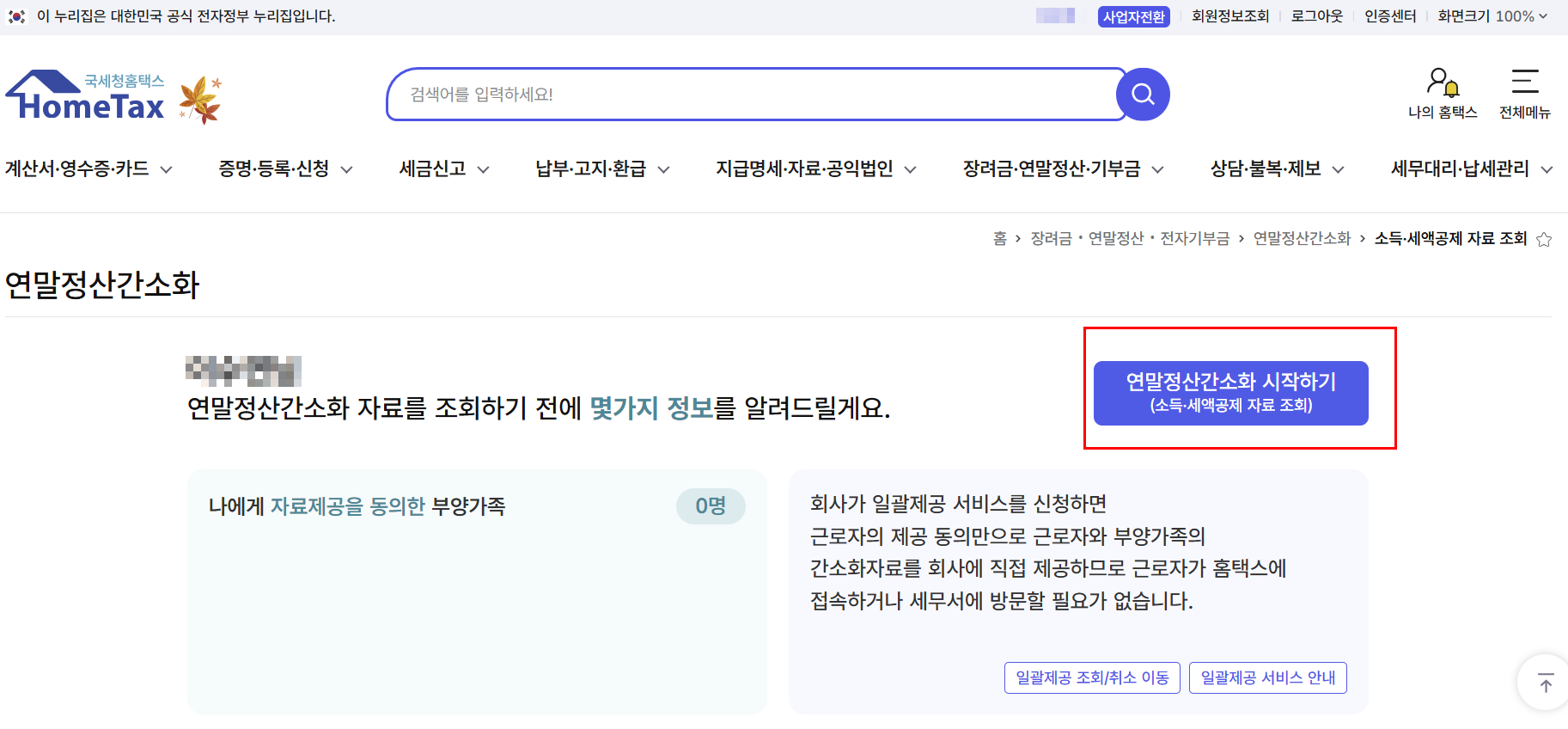Click 로그아웃 link
The image size is (1568, 729).
(x=1316, y=16)
